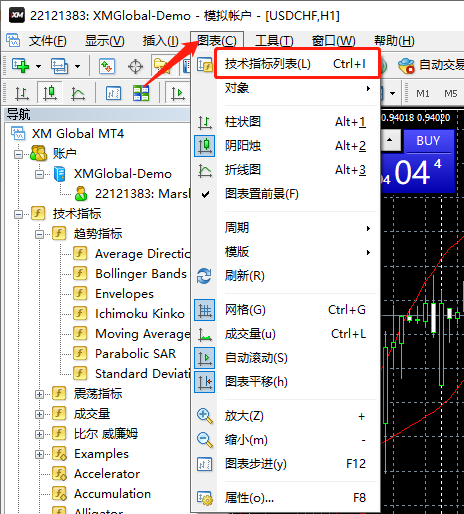This screenshot has height=514, width=464.
Task: Click the volumes icon in the menu
Action: tap(204, 334)
